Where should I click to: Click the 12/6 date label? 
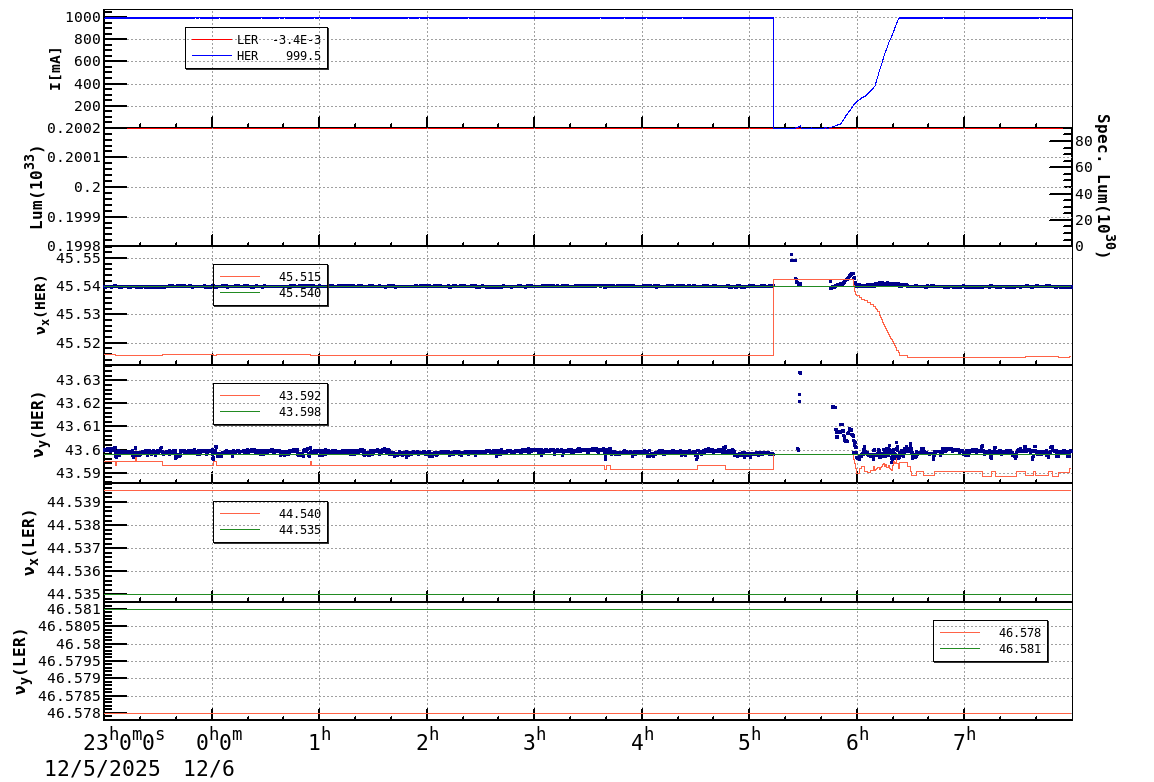(x=209, y=768)
